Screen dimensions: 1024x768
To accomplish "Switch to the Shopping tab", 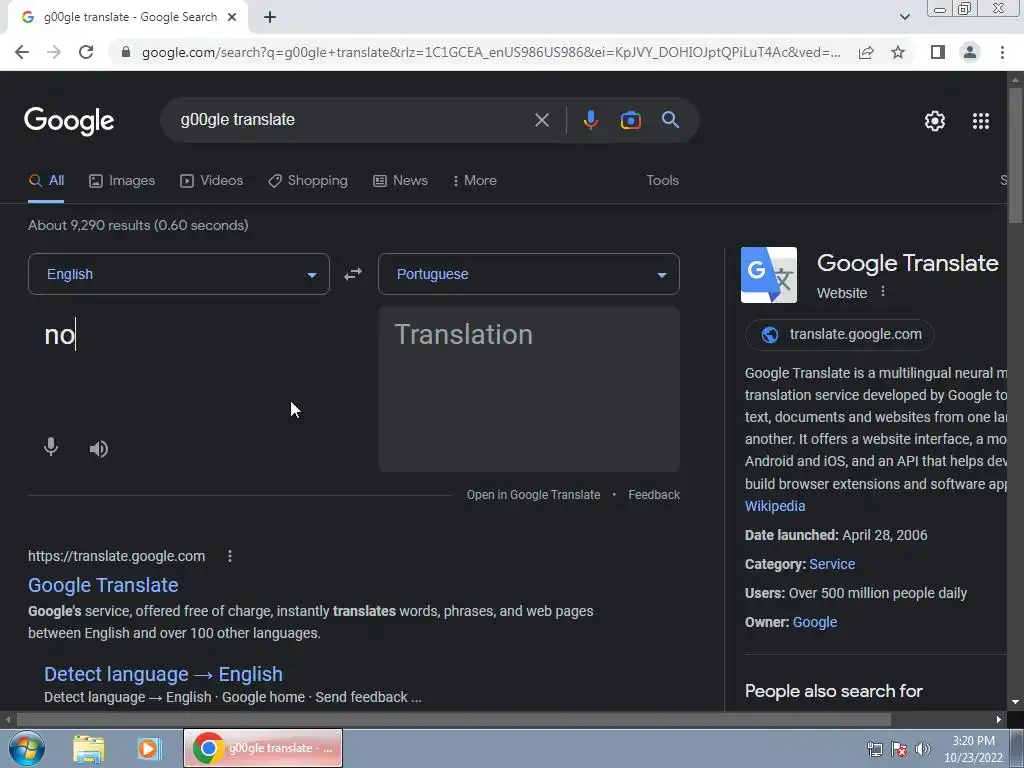I will tap(308, 181).
